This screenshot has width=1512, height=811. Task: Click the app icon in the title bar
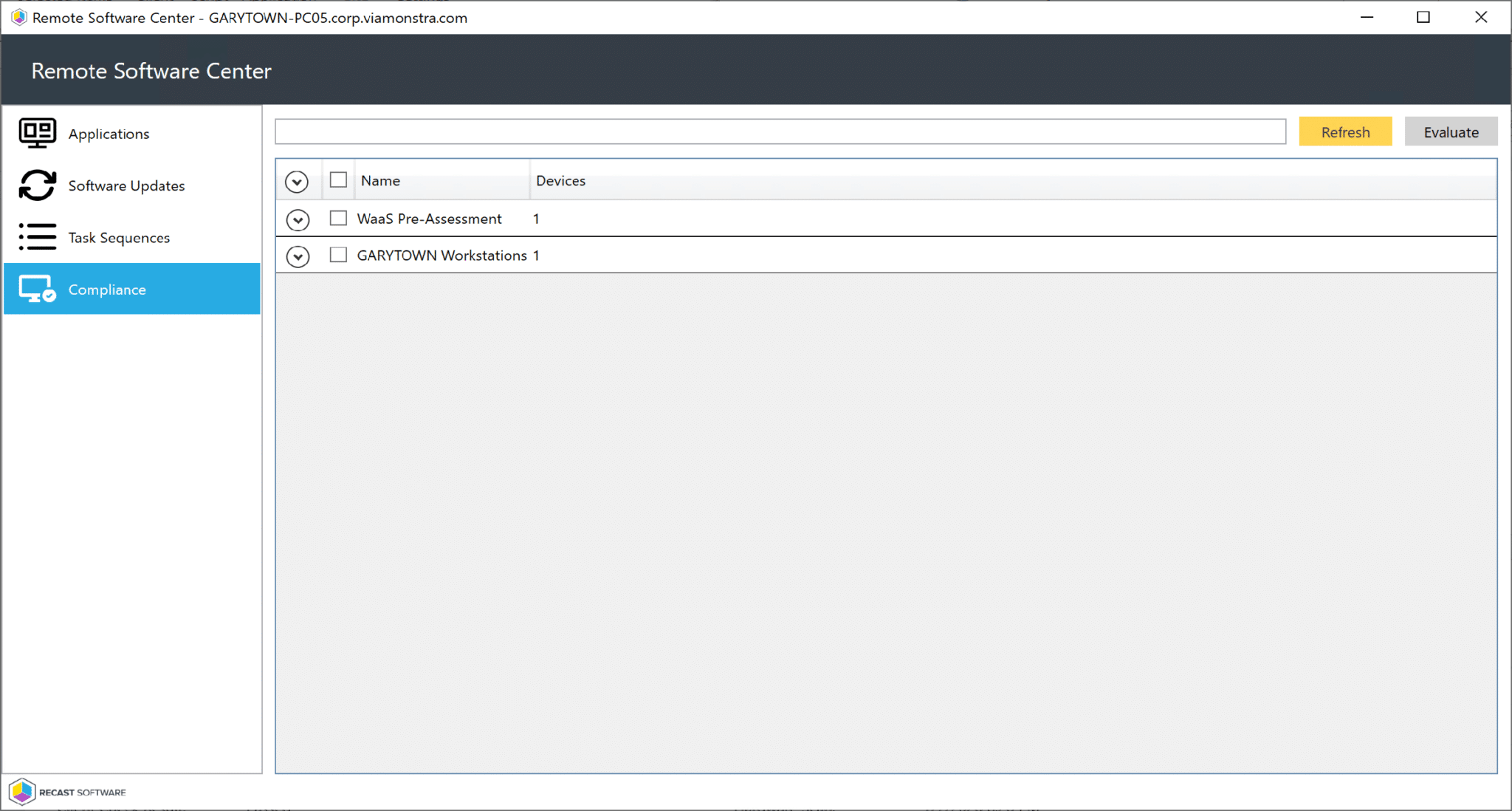click(x=18, y=17)
